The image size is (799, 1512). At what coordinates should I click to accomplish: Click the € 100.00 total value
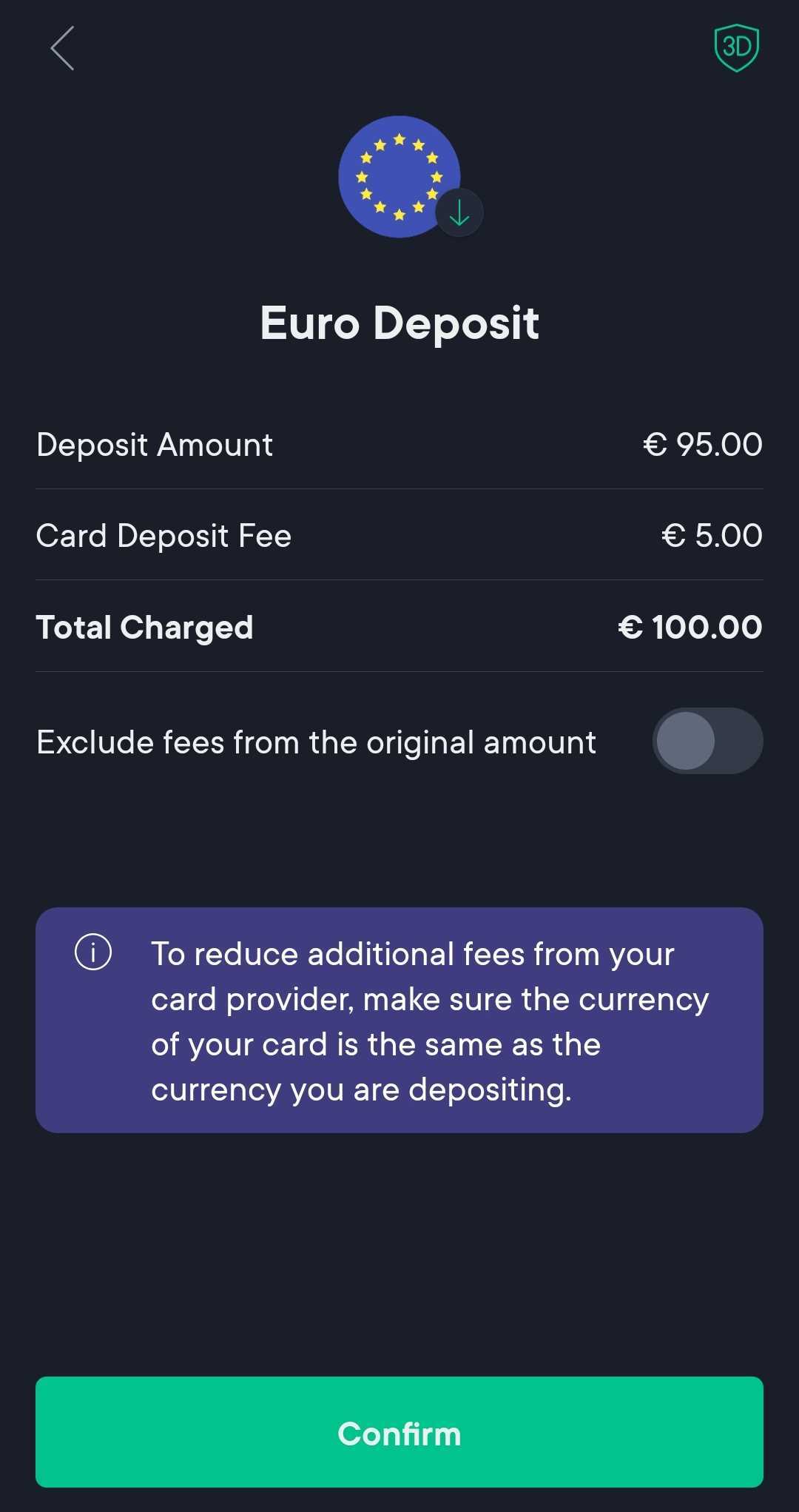690,628
